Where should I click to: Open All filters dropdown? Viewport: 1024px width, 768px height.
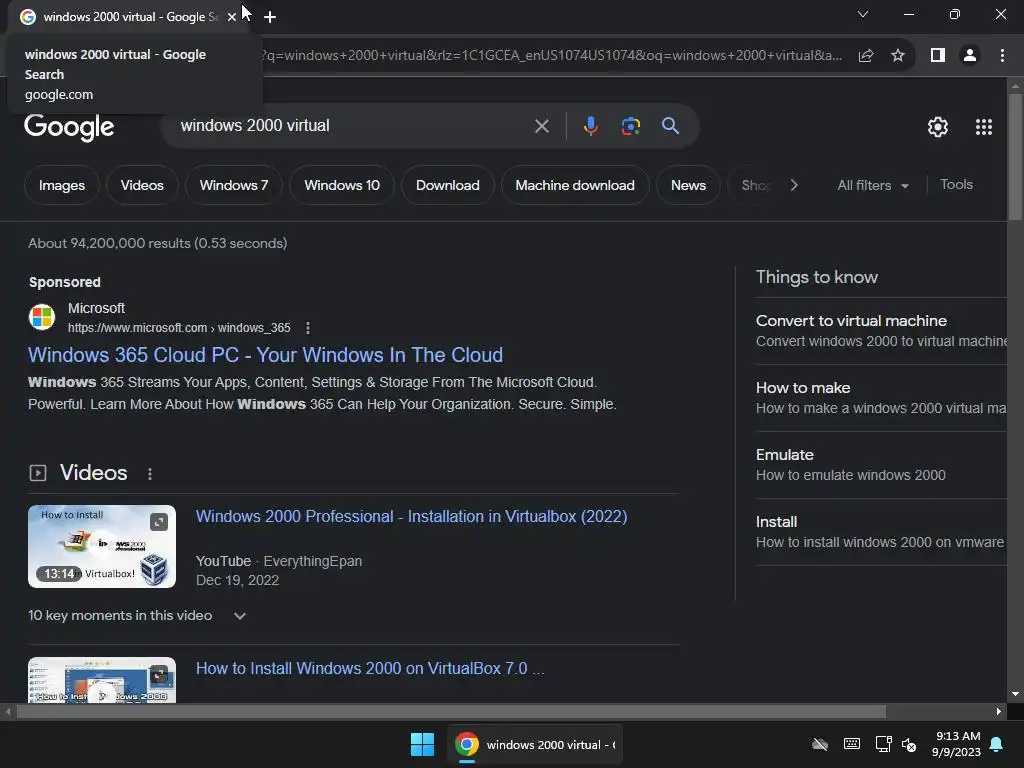click(x=873, y=185)
